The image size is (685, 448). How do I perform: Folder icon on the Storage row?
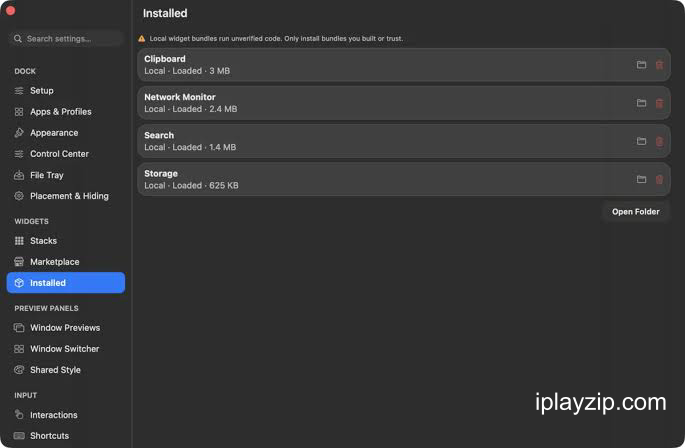[x=641, y=179]
